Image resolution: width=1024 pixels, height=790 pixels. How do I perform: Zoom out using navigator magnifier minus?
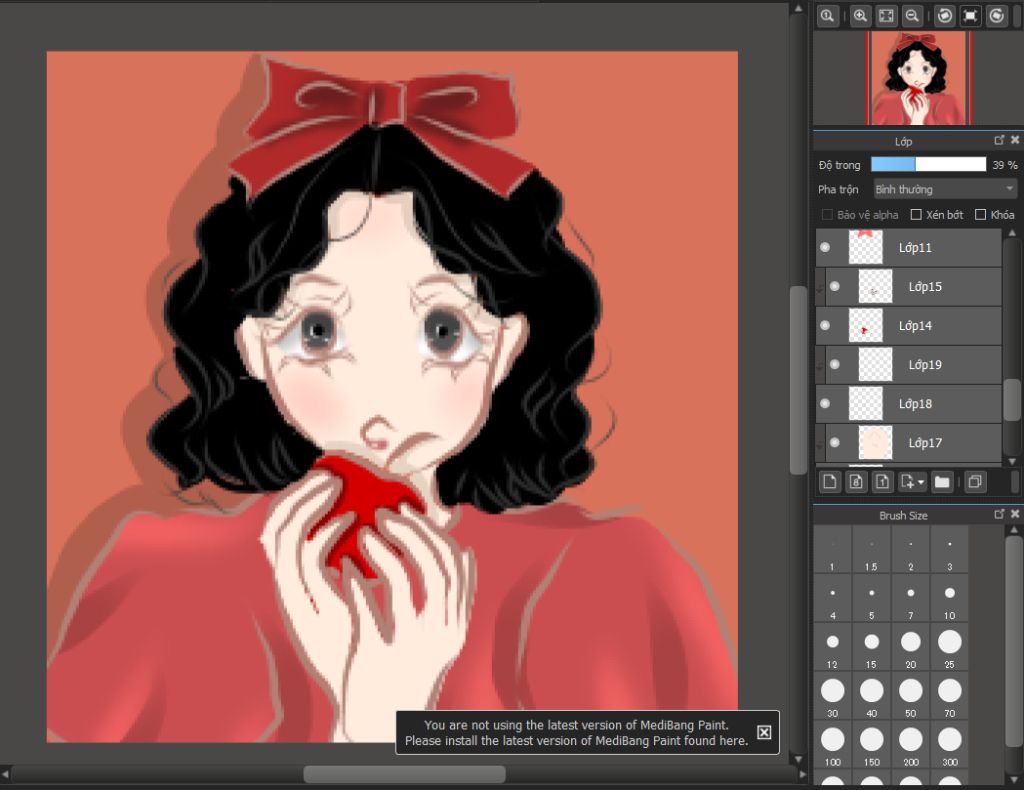[x=912, y=16]
